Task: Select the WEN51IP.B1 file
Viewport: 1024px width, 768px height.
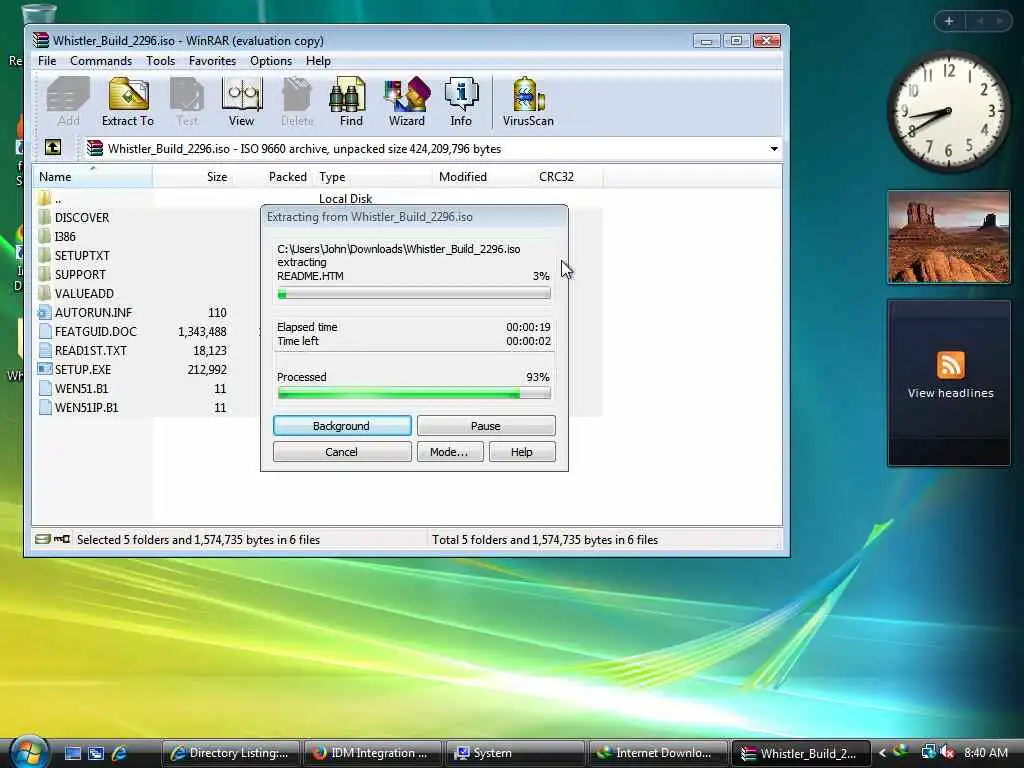Action: [86, 407]
